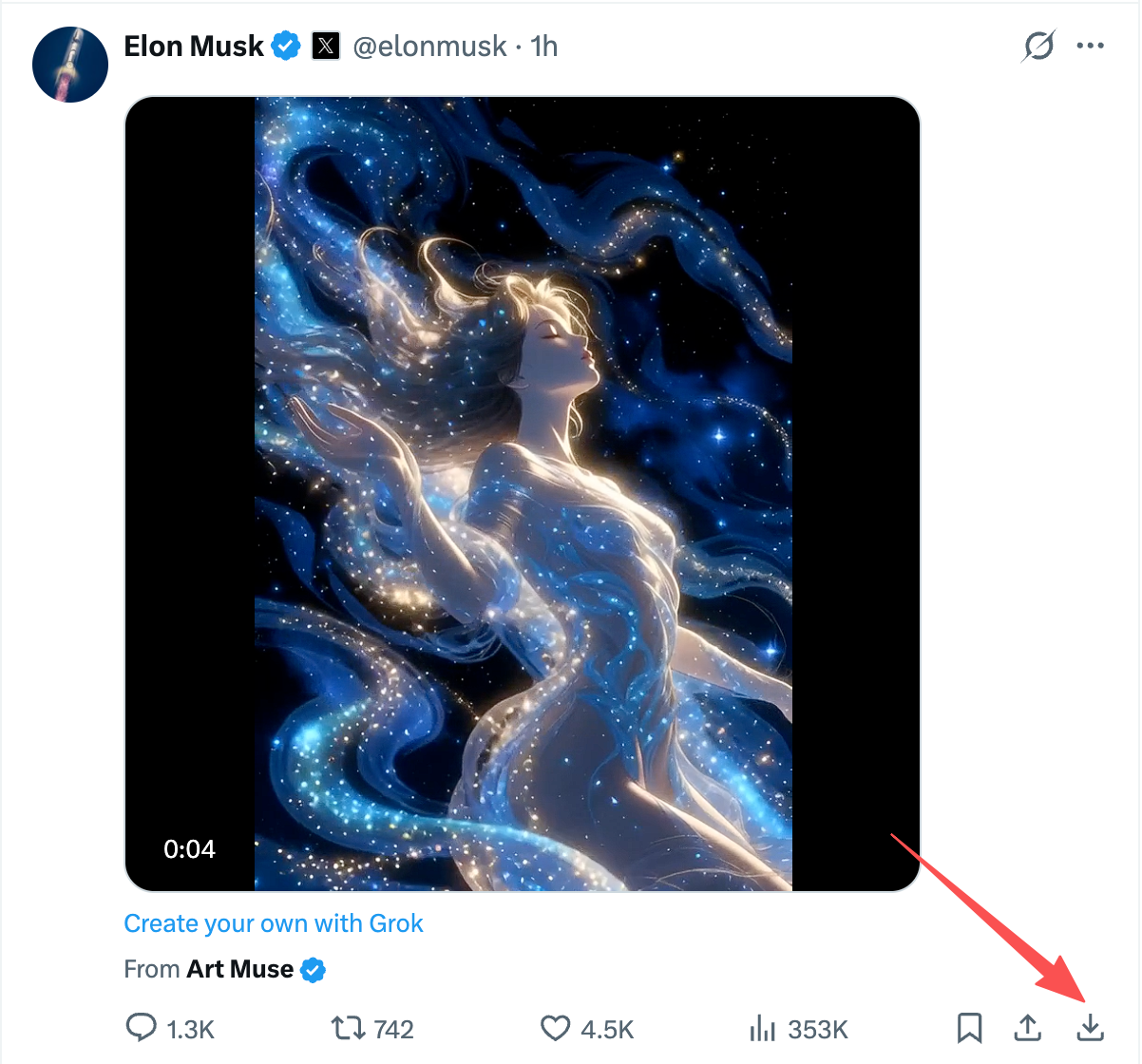This screenshot has width=1142, height=1064.
Task: View post analytics showing 353K views
Action: click(761, 1028)
